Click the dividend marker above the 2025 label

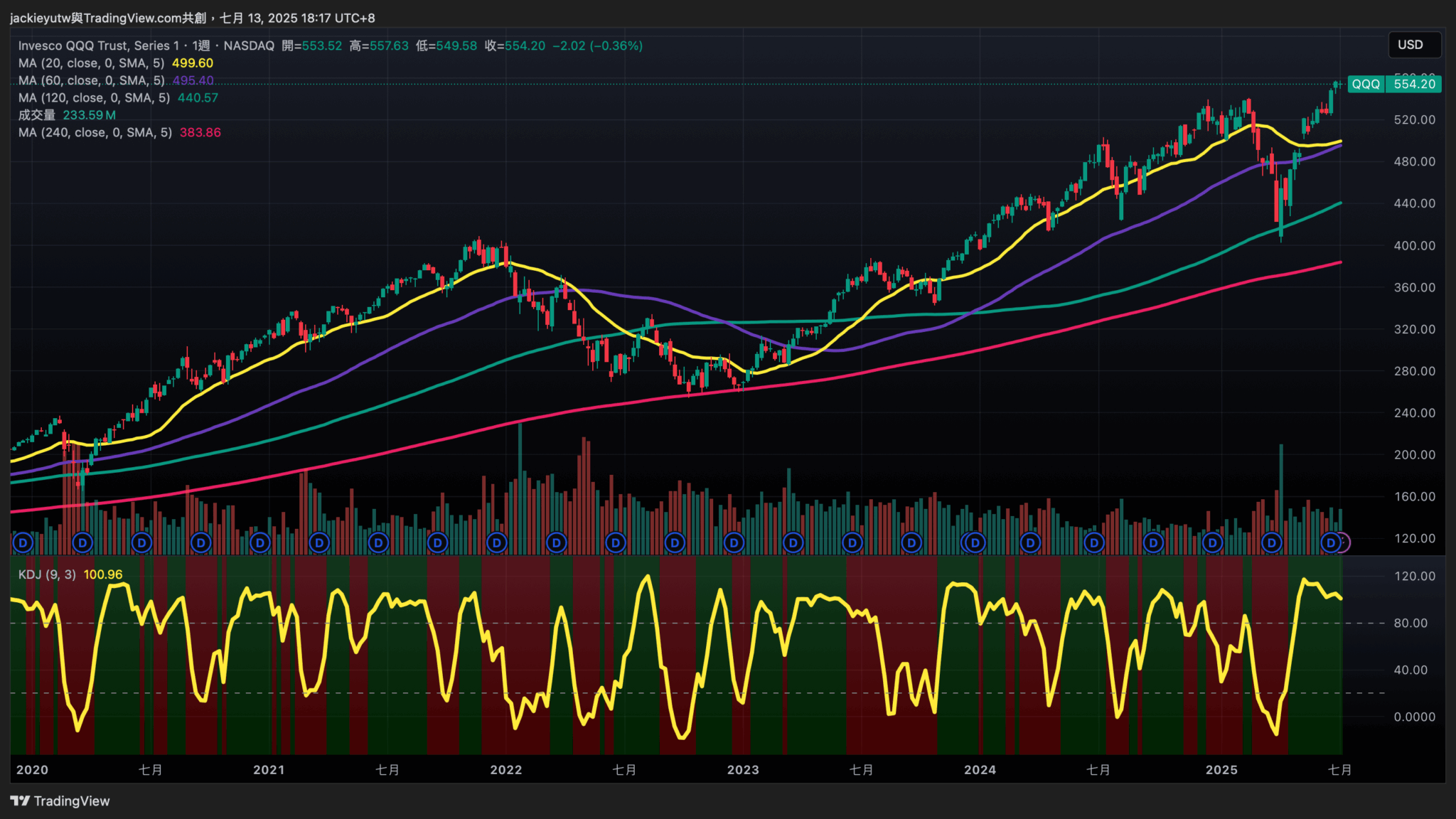tap(1212, 543)
